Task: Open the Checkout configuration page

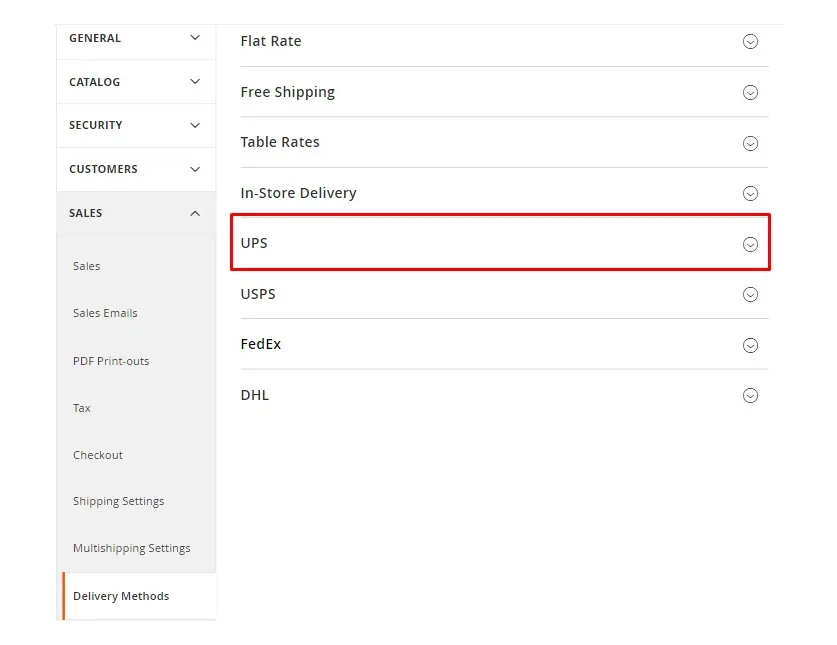Action: 97,455
